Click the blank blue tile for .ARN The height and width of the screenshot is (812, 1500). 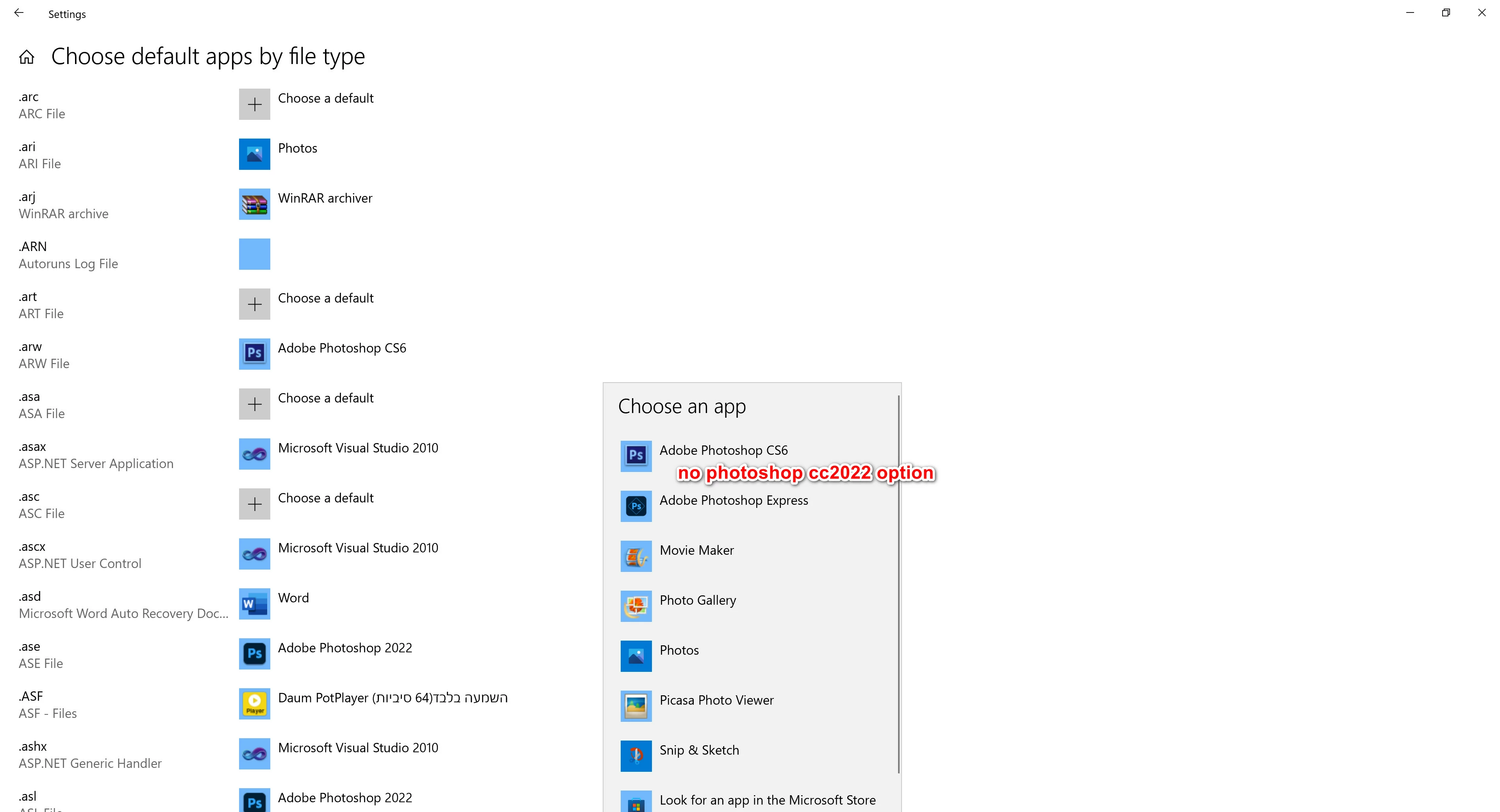point(254,255)
